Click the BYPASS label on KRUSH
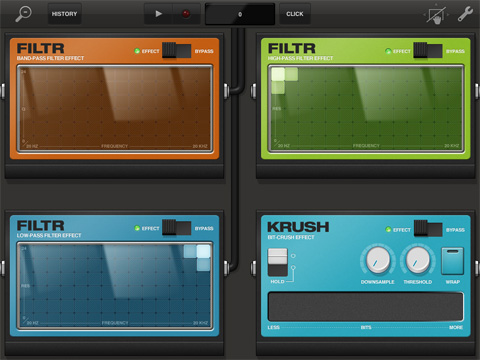Viewport: 480px width, 360px height. pyautogui.click(x=455, y=230)
